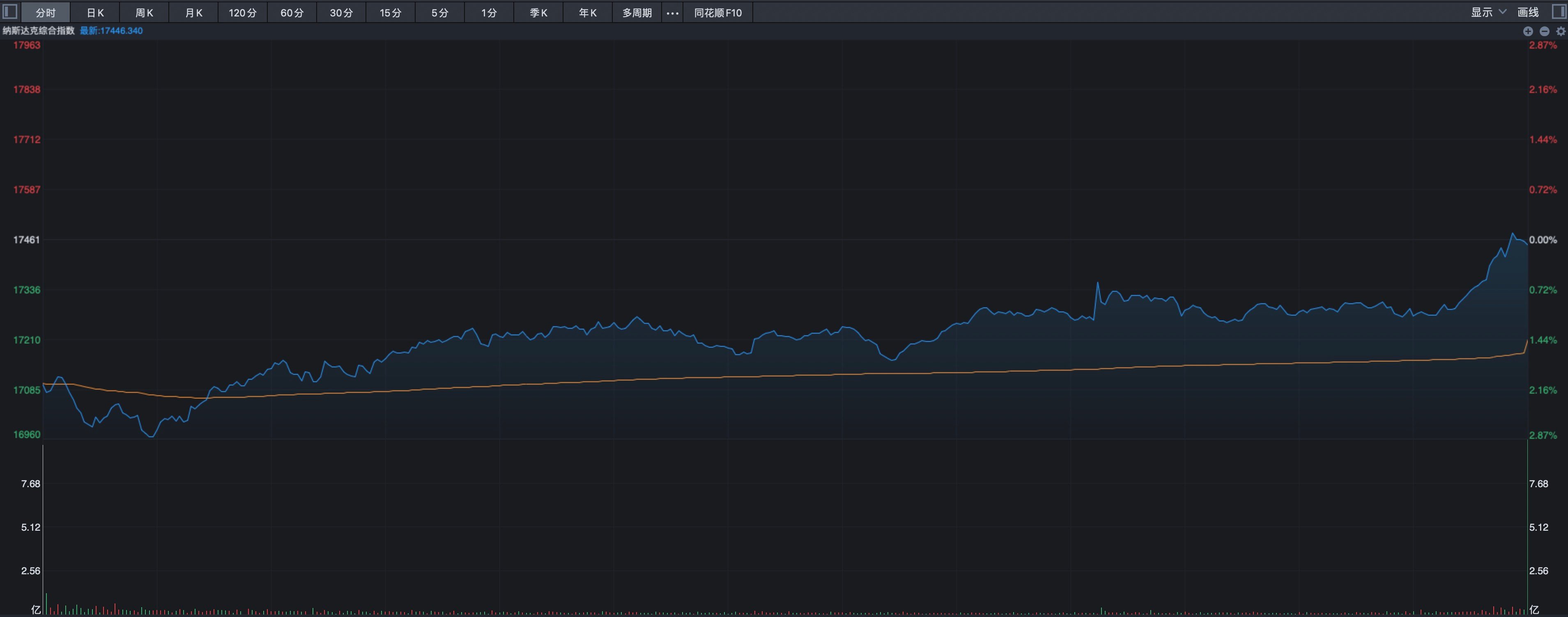Select the 60分 period tab

(292, 13)
